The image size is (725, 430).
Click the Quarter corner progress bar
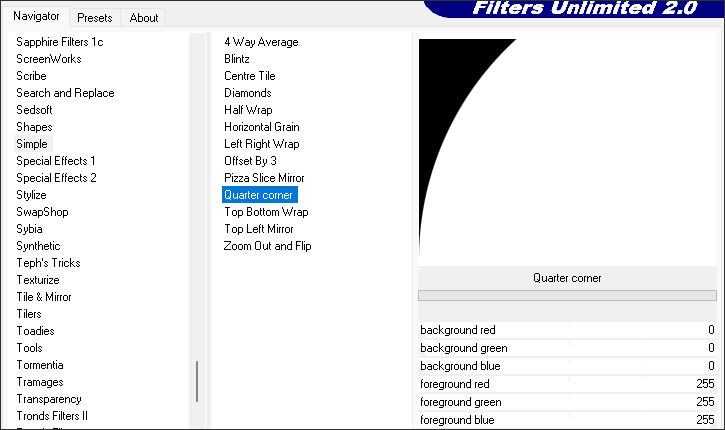coord(567,296)
